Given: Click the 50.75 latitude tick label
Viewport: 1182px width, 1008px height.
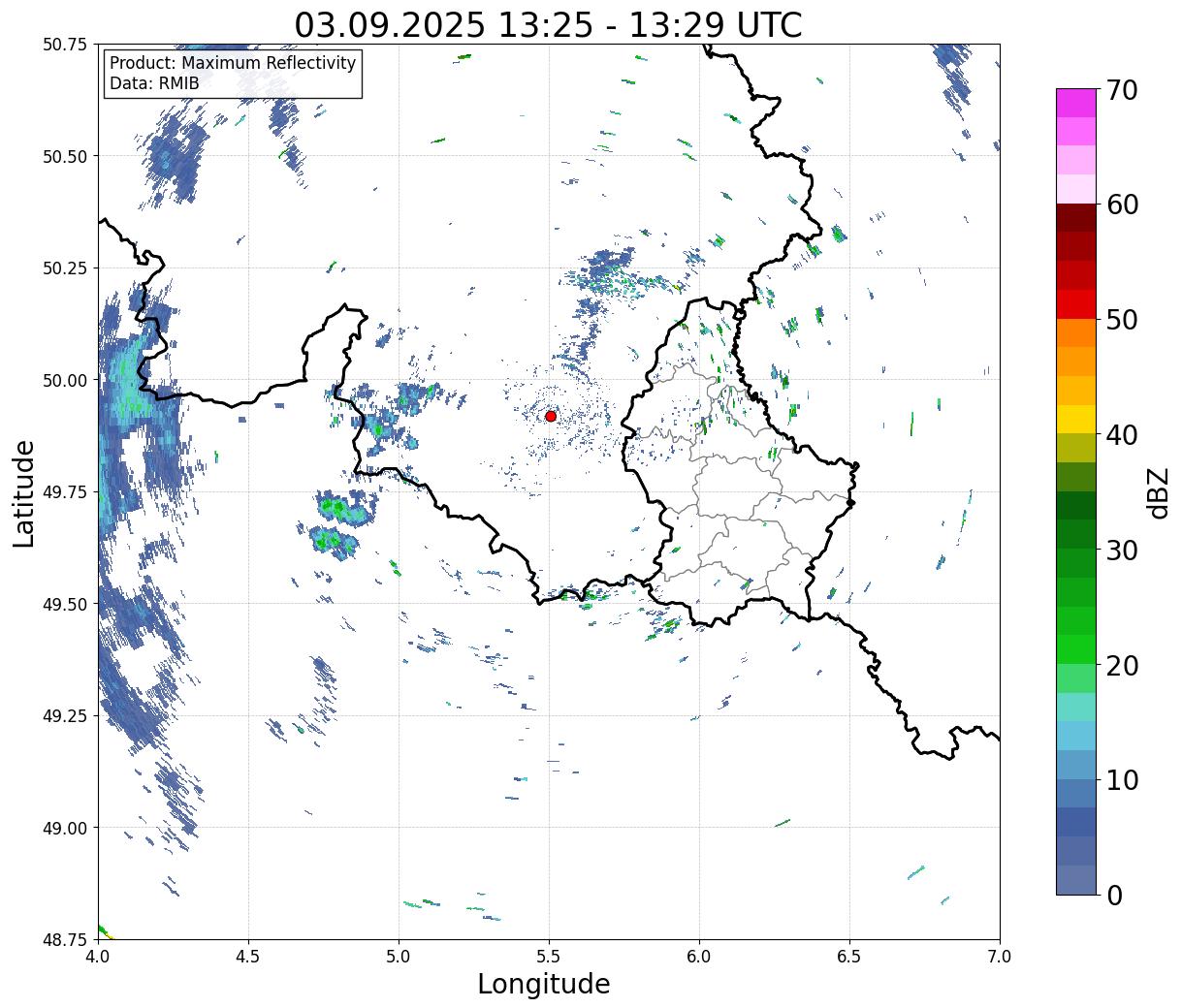Looking at the screenshot, I should pos(65,45).
